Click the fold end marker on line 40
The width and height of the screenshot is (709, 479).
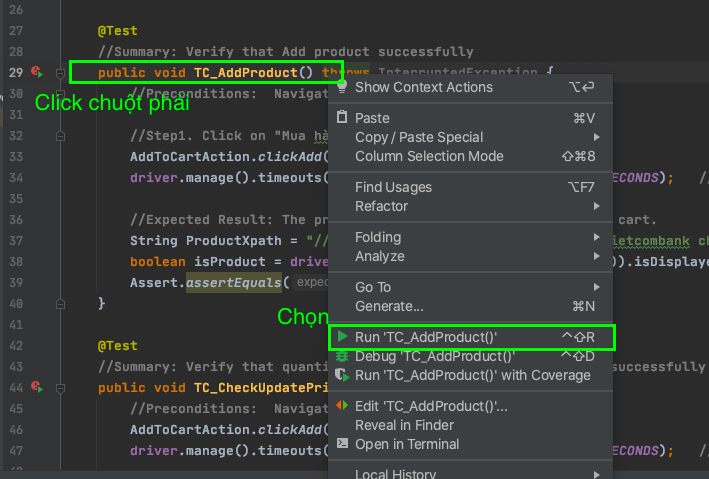coord(60,304)
